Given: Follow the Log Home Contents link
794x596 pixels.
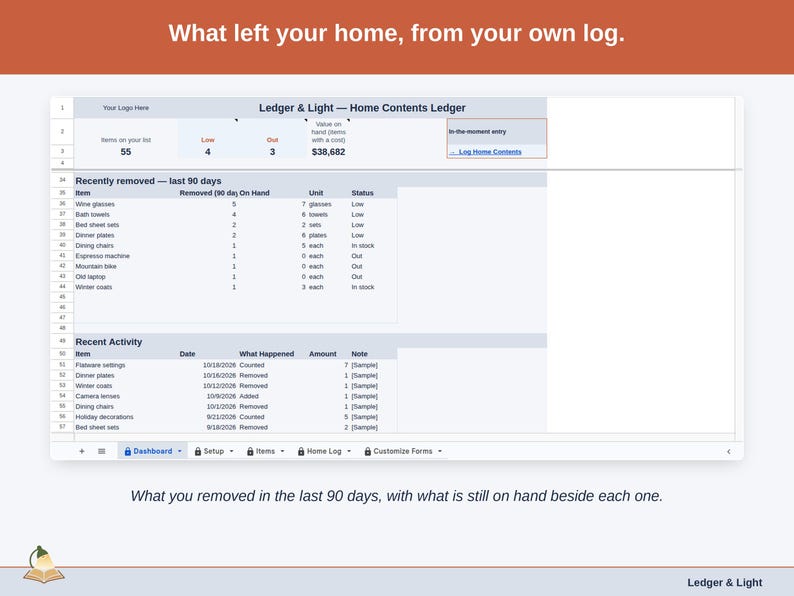Looking at the screenshot, I should click(490, 152).
